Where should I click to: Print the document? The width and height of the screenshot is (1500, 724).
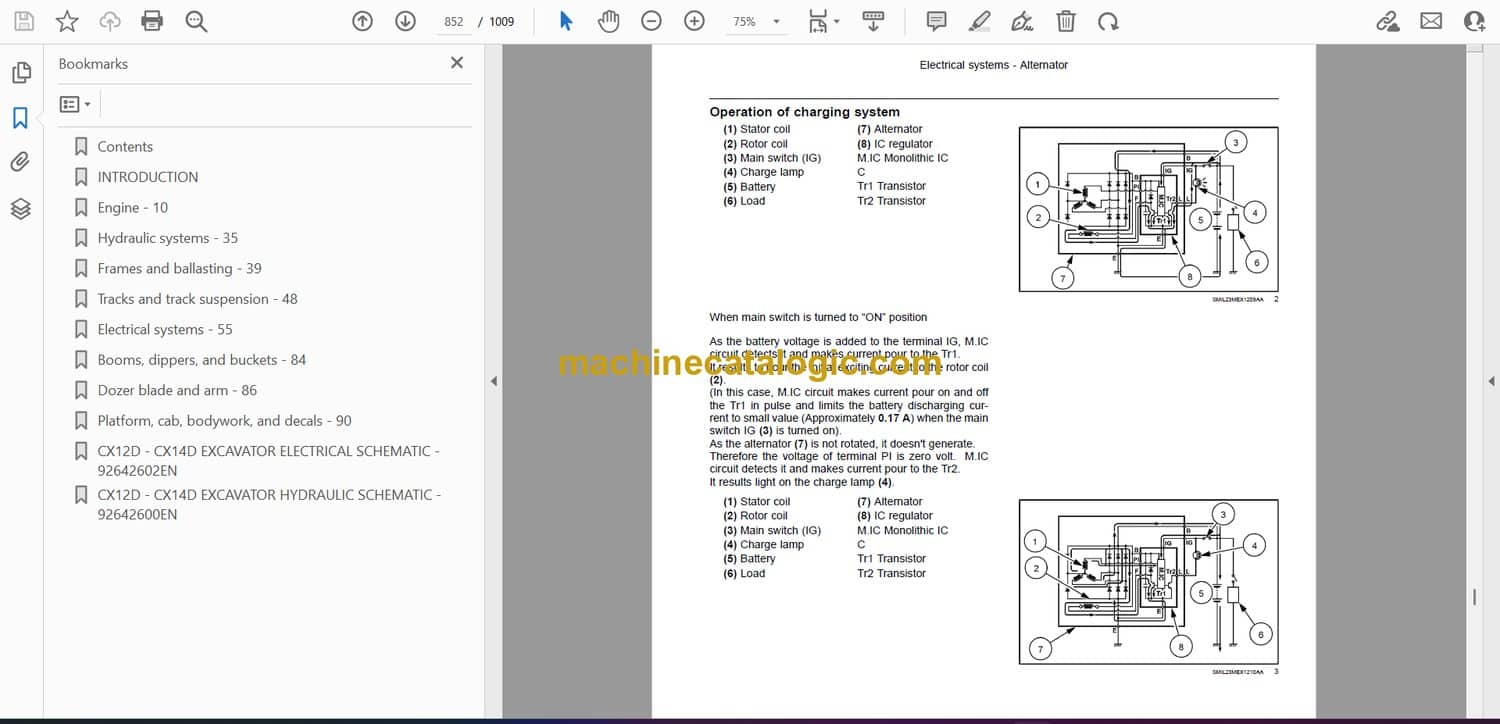pos(152,21)
